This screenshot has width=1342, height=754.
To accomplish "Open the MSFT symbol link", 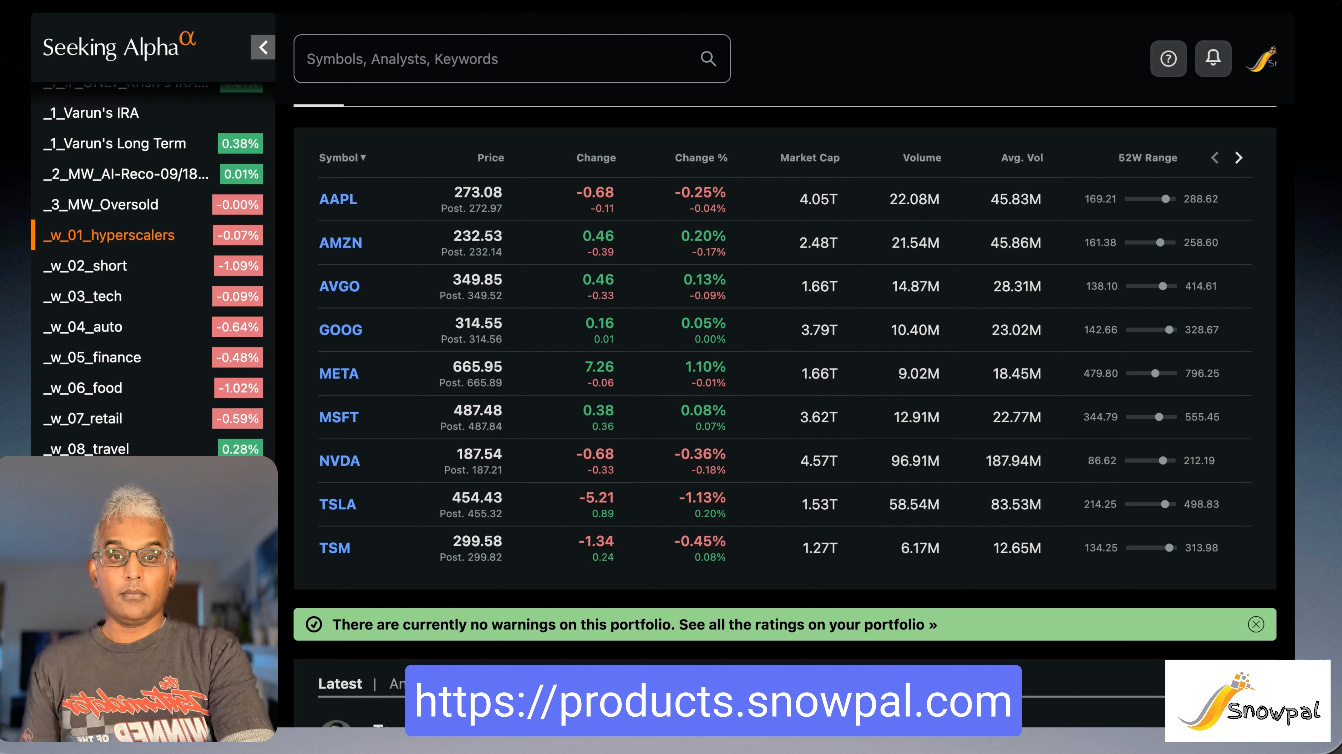I will (339, 417).
